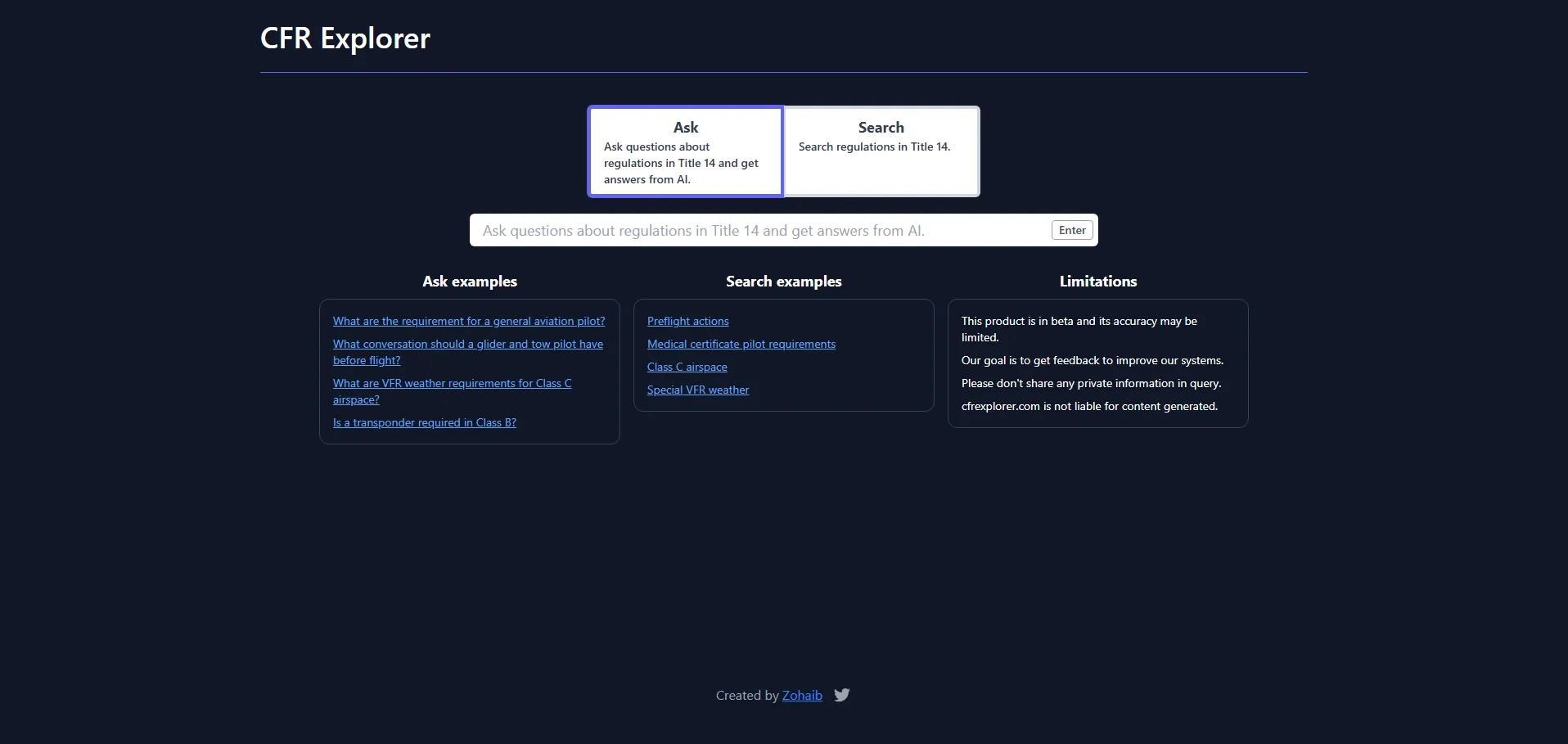Click the CFR Explorer title heading
Image resolution: width=1568 pixels, height=744 pixels.
pyautogui.click(x=345, y=38)
